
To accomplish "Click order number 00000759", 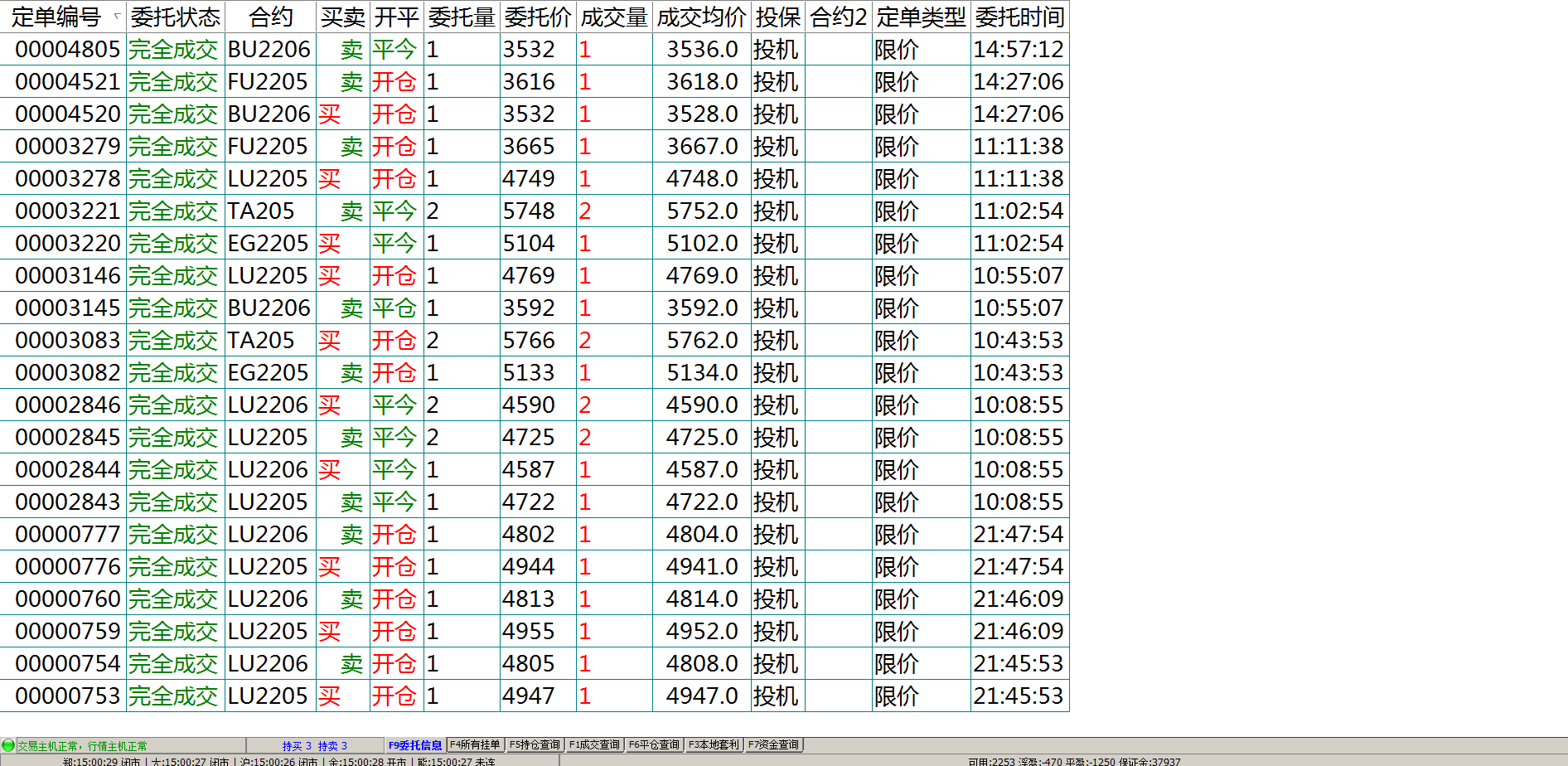I will click(x=68, y=632).
